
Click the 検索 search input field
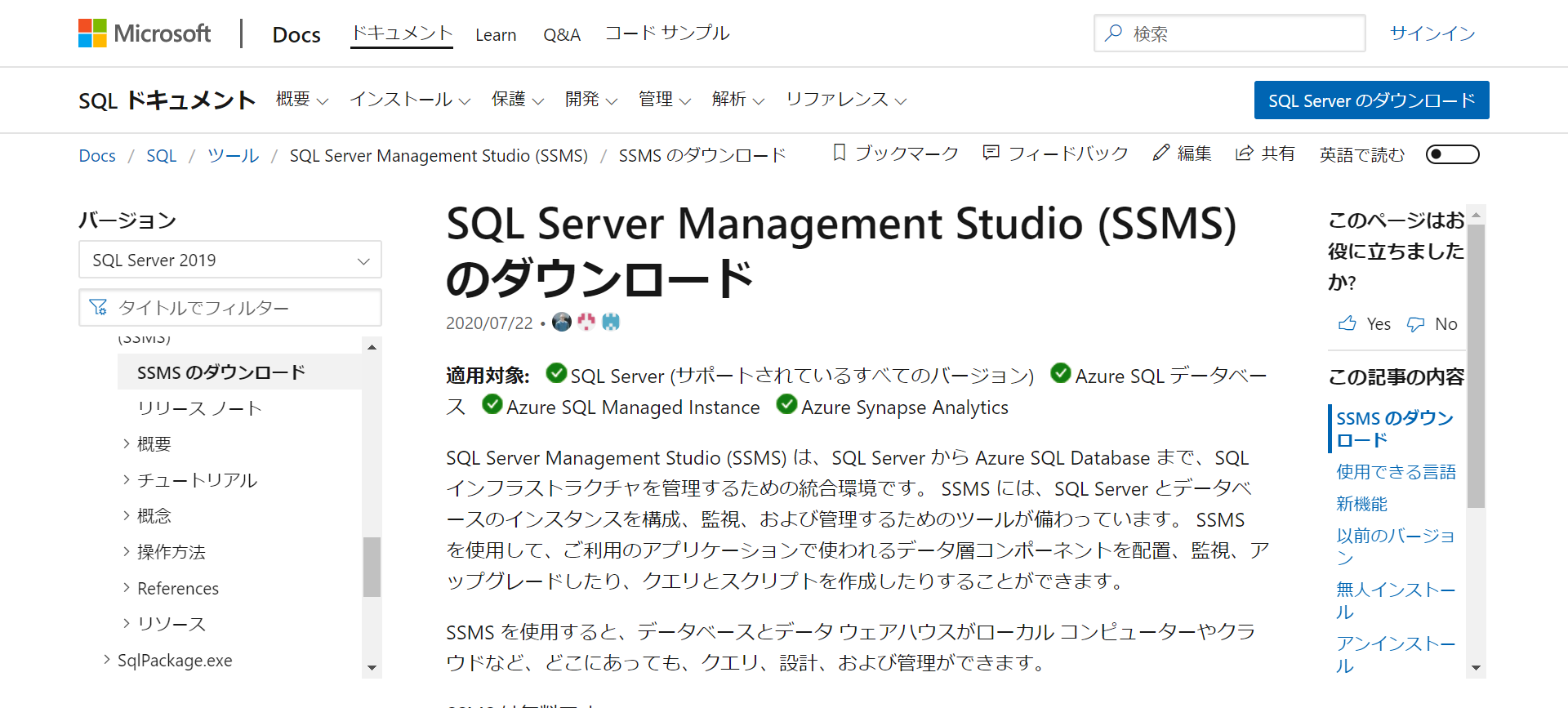[1230, 33]
